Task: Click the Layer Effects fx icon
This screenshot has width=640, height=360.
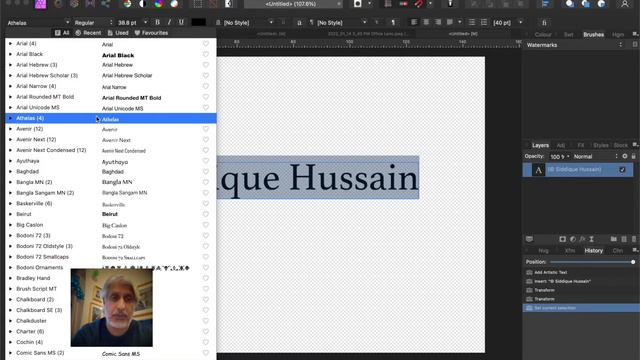Action: [x=582, y=239]
